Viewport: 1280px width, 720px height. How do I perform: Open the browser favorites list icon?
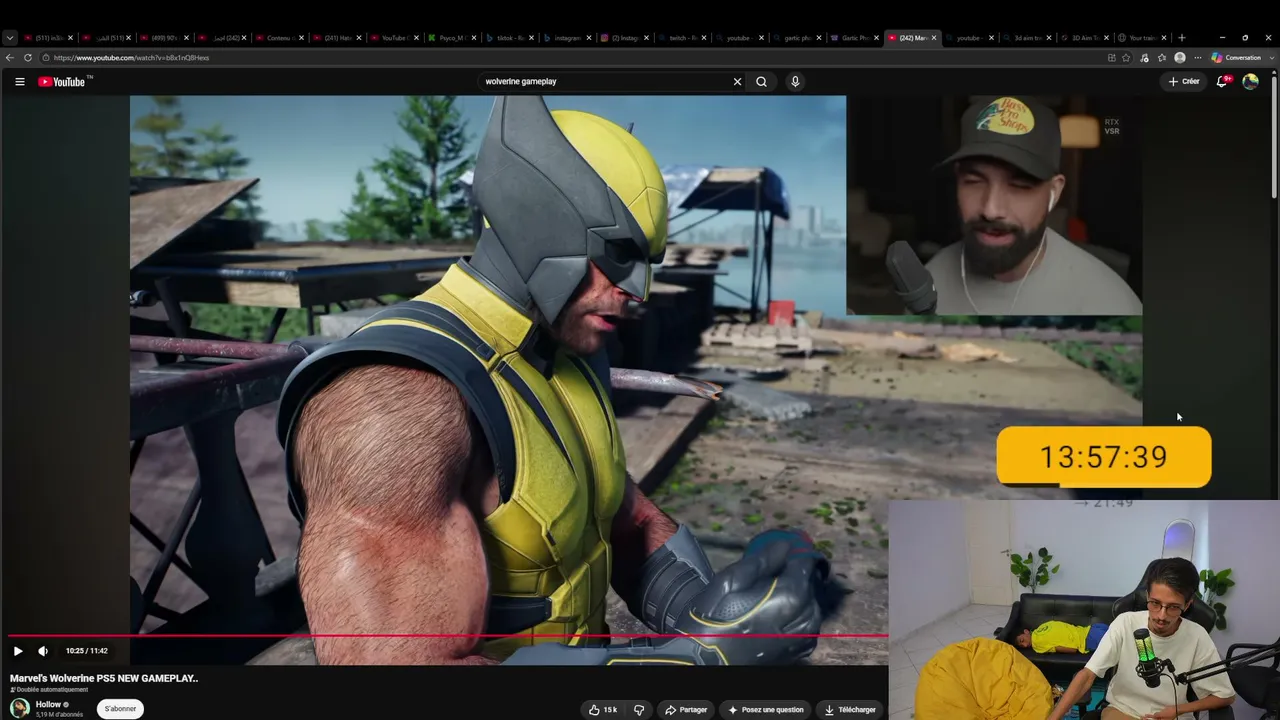pos(1162,58)
